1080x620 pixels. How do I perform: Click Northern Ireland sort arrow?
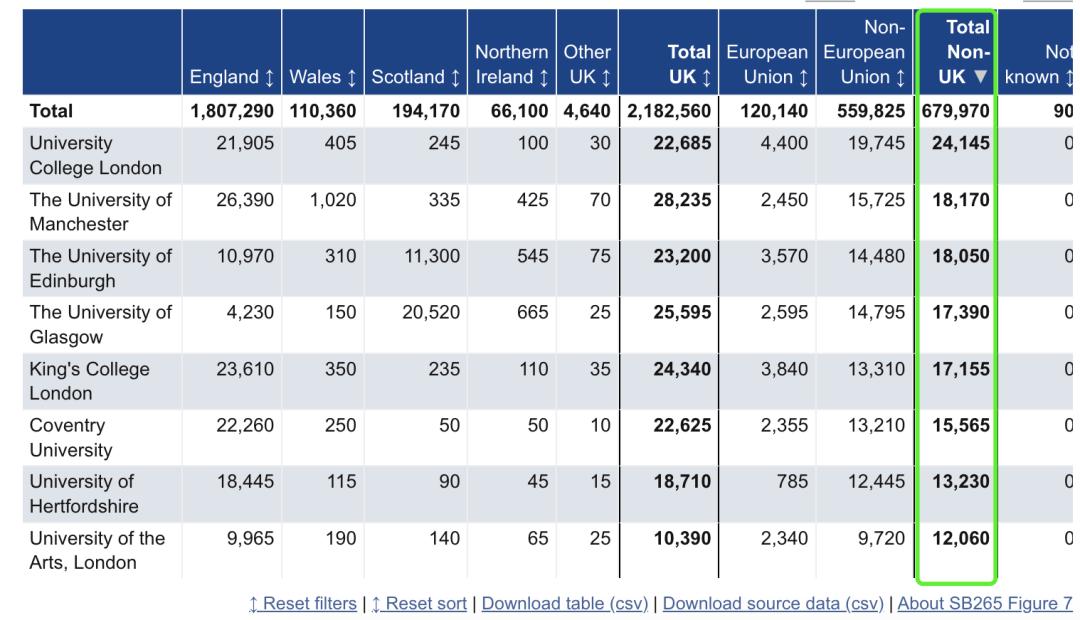pos(544,77)
